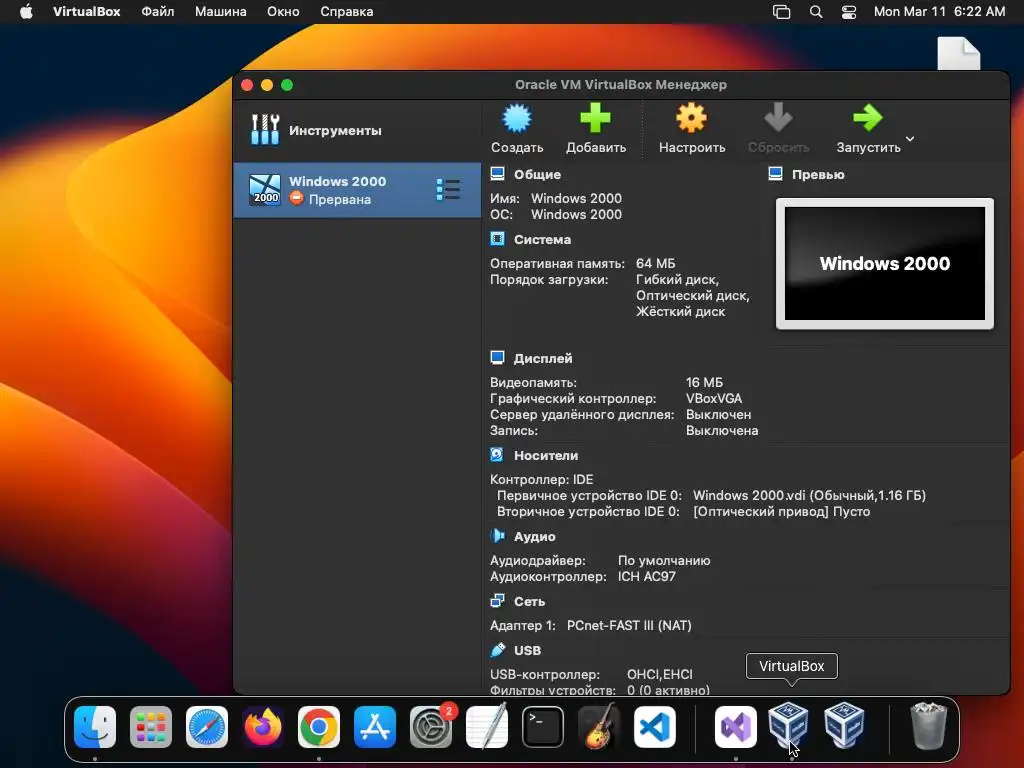Launch Visual Studio Code from the Dock
Image resolution: width=1024 pixels, height=768 pixels.
pyautogui.click(x=654, y=726)
